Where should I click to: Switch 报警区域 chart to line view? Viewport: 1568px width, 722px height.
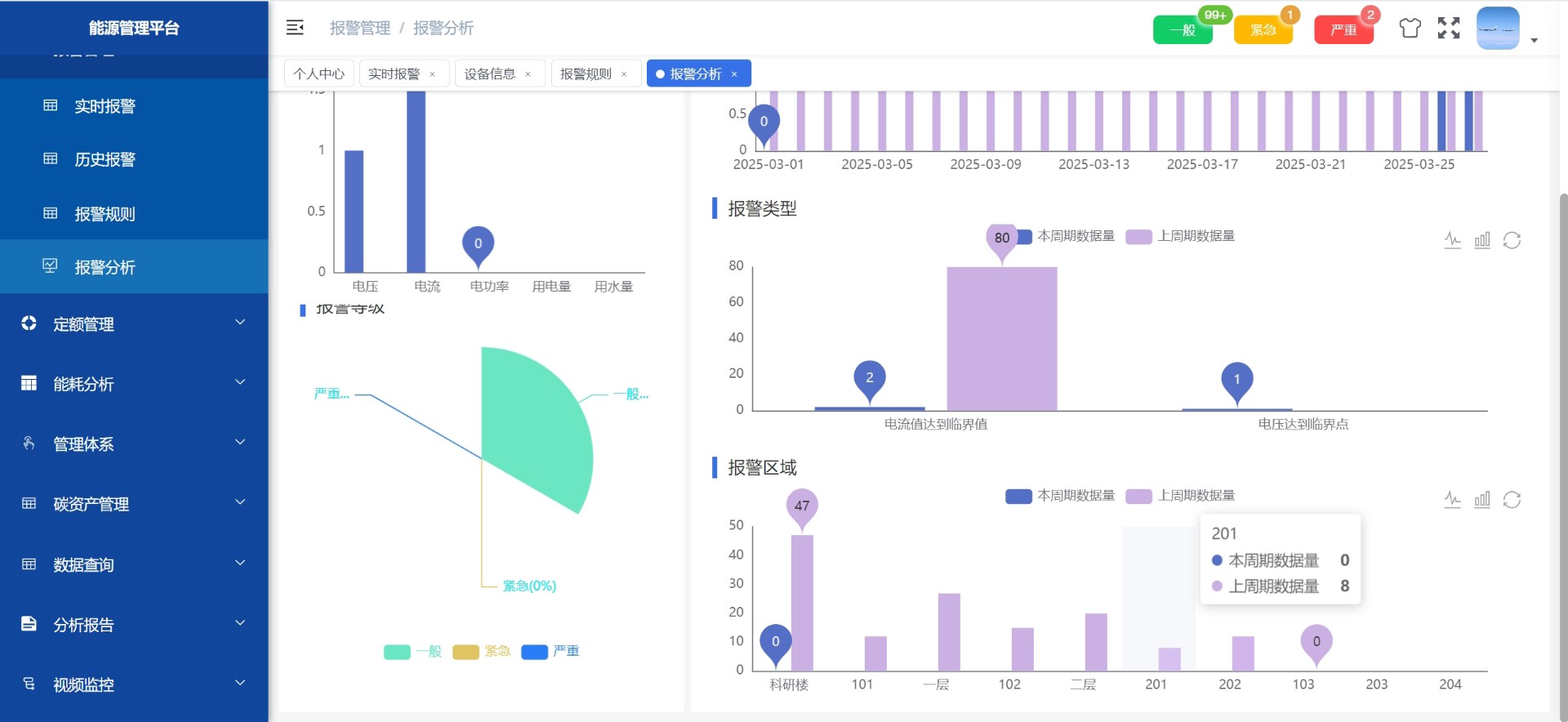[x=1452, y=499]
